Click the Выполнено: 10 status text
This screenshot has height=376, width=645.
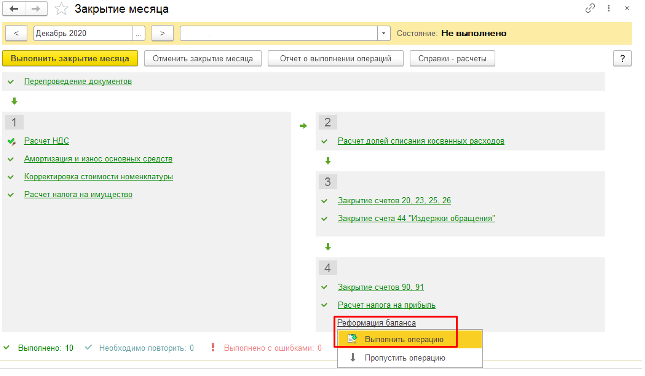(46, 348)
